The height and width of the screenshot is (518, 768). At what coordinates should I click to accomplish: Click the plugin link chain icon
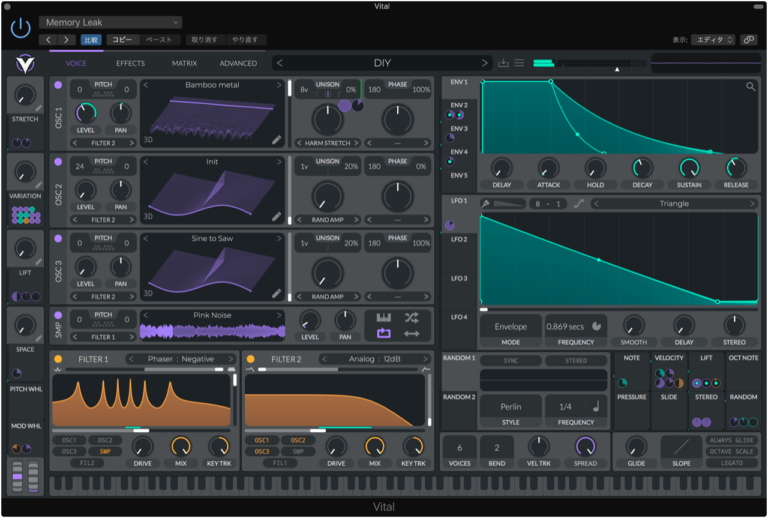(748, 40)
